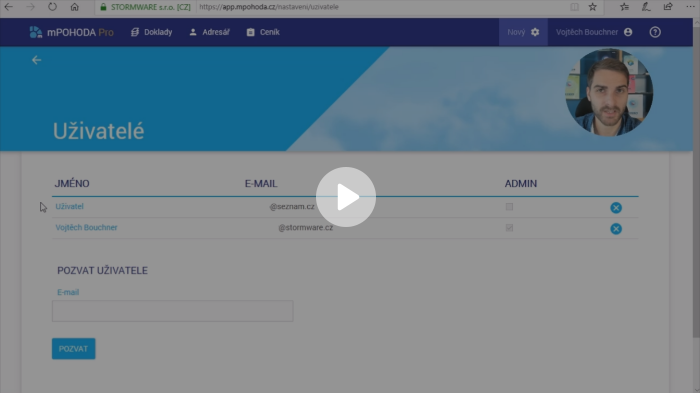
Task: Click the POZVAT button
Action: click(x=73, y=349)
